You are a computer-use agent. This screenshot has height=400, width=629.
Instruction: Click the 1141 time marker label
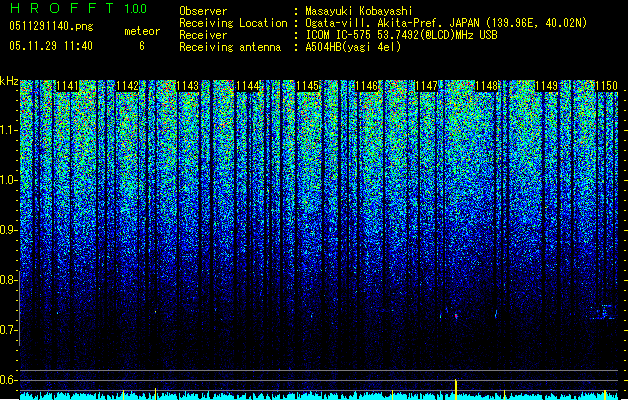(67, 86)
